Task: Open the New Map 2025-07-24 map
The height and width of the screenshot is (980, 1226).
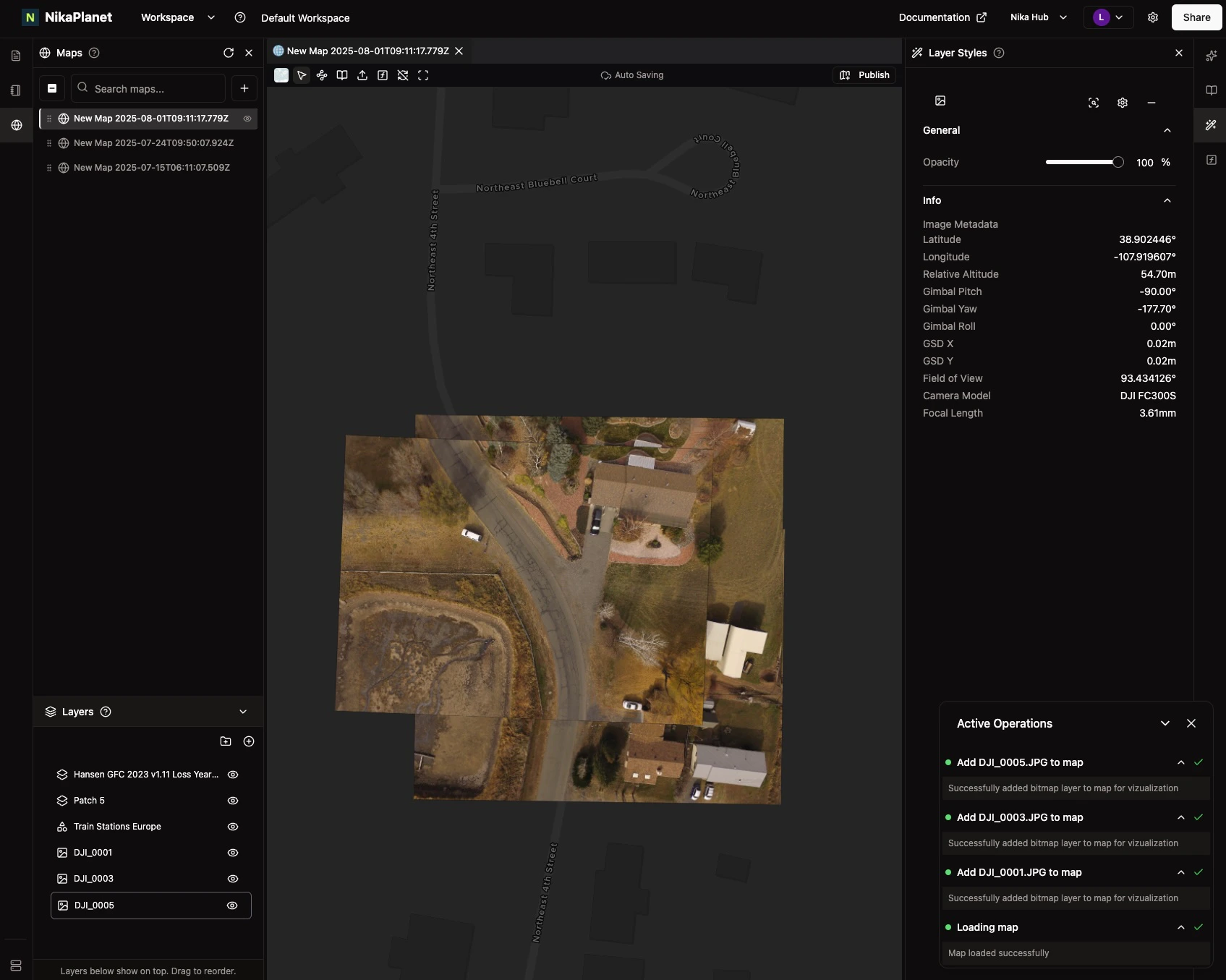Action: coord(153,143)
